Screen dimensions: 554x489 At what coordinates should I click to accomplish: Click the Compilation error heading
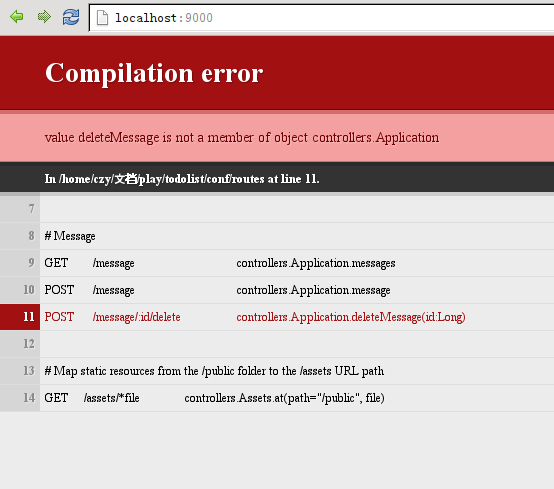point(154,73)
